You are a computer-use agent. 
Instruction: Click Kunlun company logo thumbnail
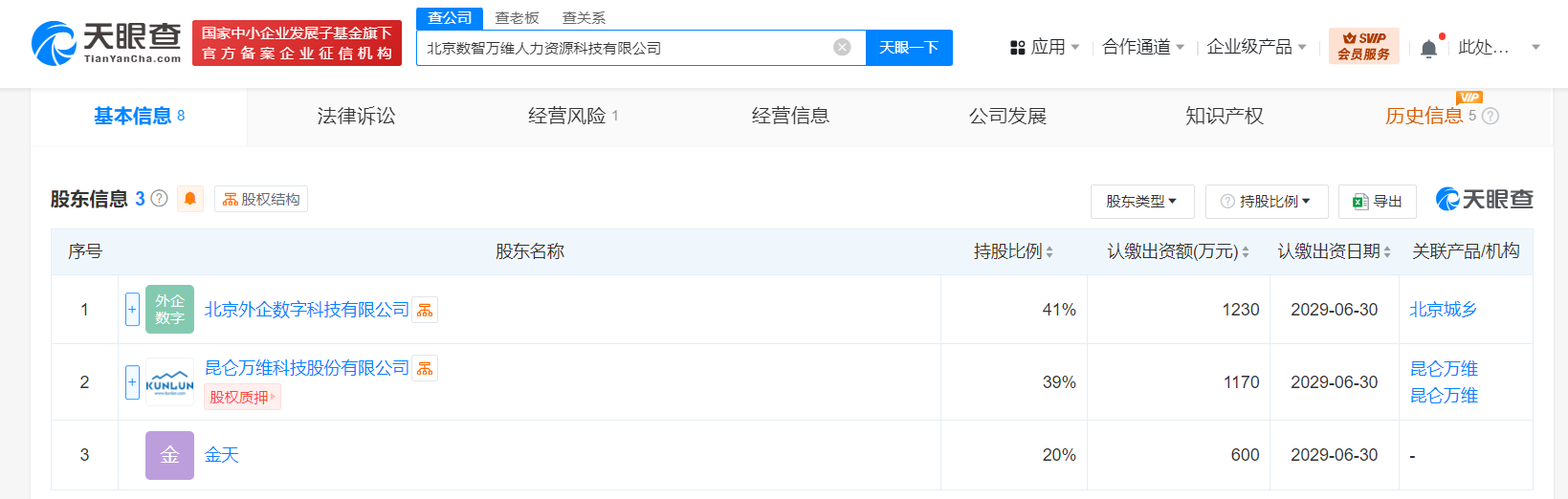click(x=169, y=382)
